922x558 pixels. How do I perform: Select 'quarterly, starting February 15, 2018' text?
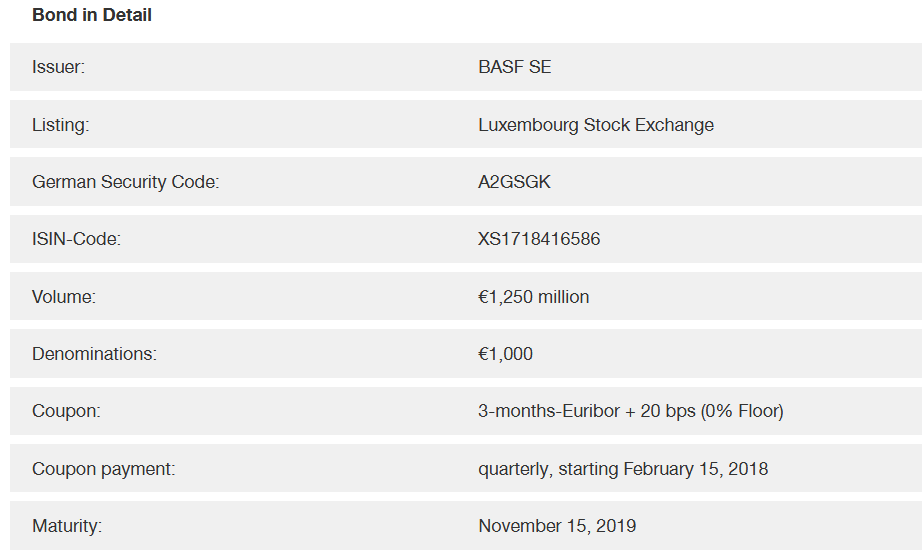click(x=623, y=468)
